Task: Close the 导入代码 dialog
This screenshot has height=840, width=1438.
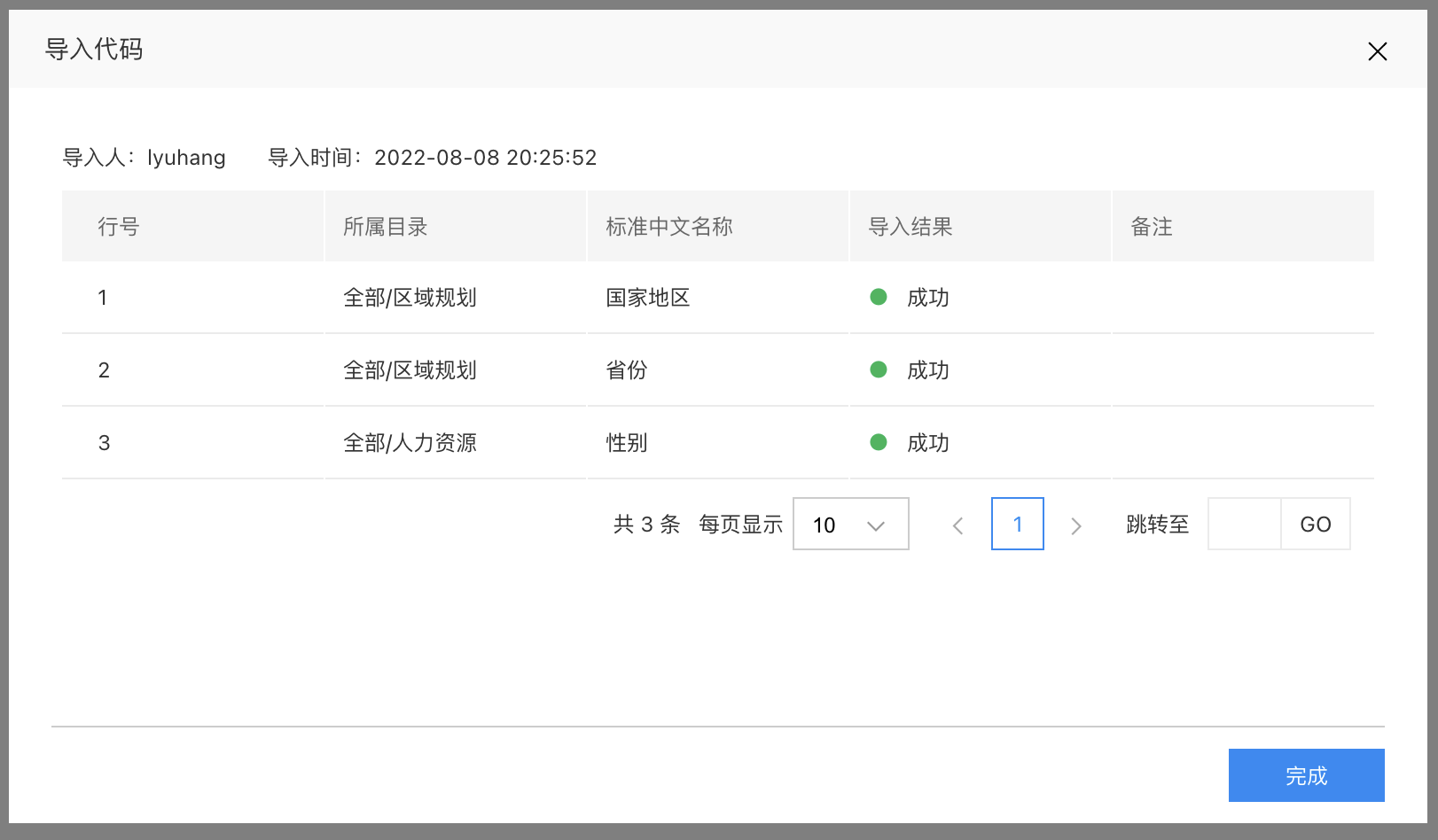Action: pos(1377,51)
